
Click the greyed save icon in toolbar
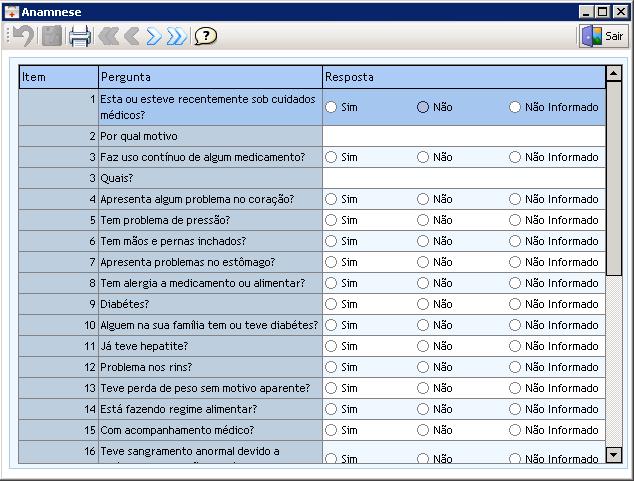[x=52, y=36]
